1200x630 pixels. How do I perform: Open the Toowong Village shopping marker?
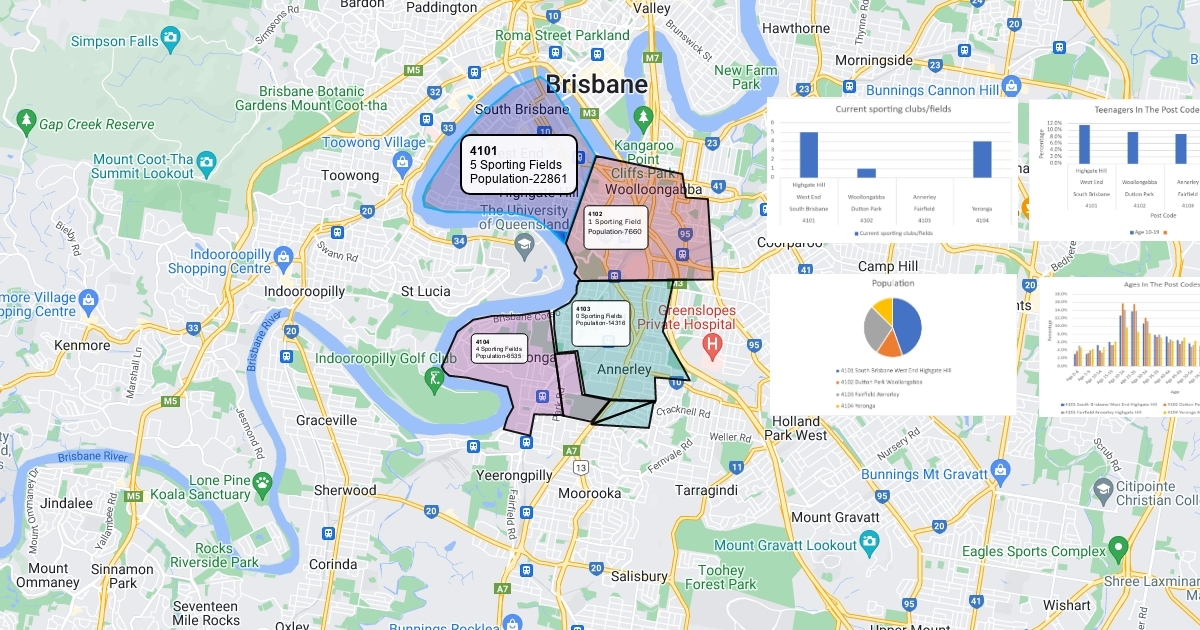(402, 161)
